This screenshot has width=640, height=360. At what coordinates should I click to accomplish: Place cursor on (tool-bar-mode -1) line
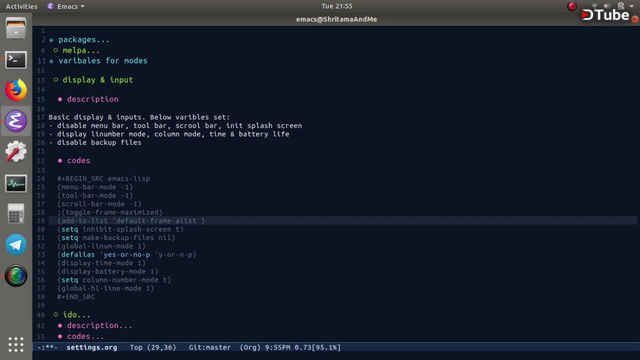coord(95,196)
